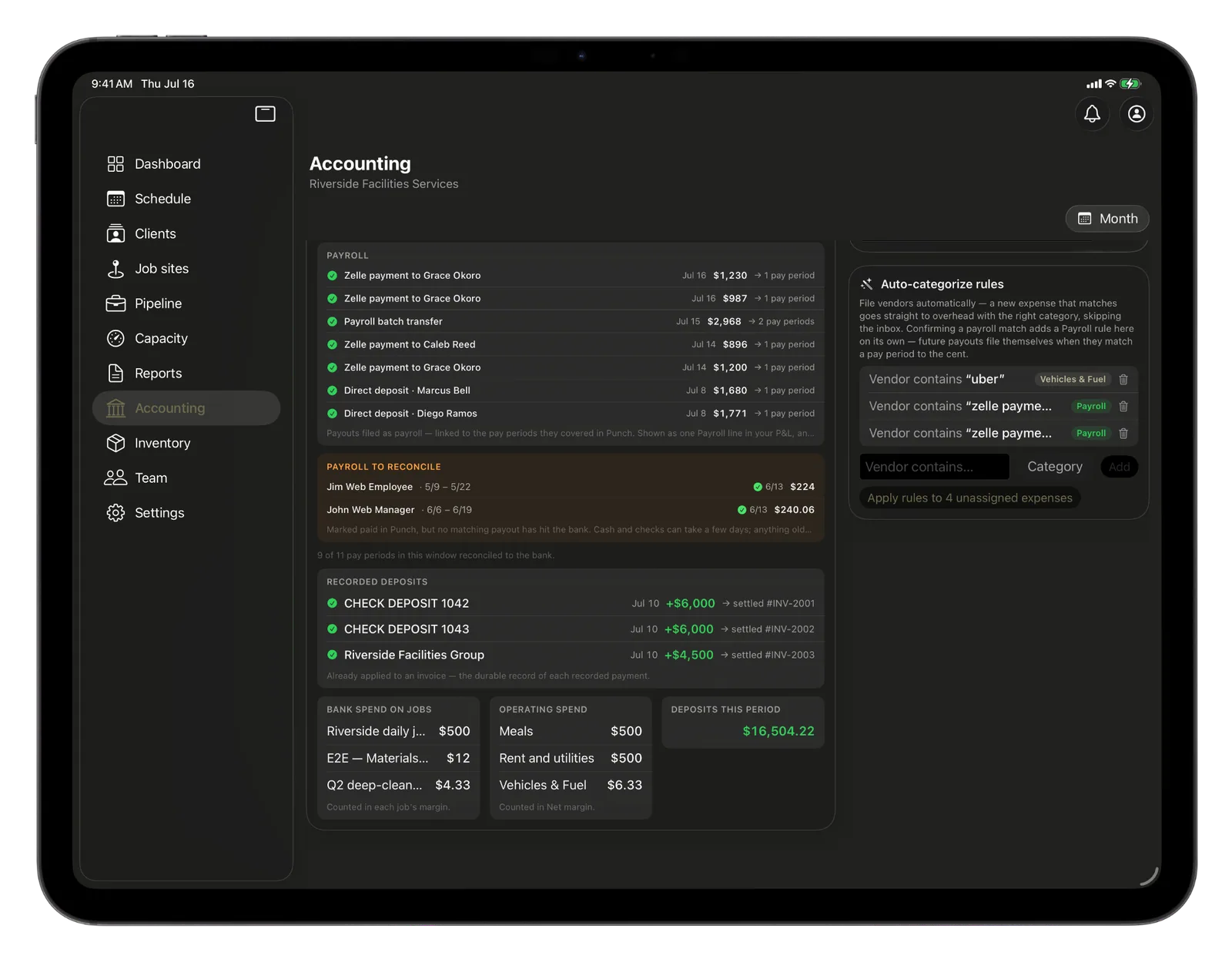Delete the "uber" vendor rule
Screen dimensions: 1232x959
pos(1123,380)
